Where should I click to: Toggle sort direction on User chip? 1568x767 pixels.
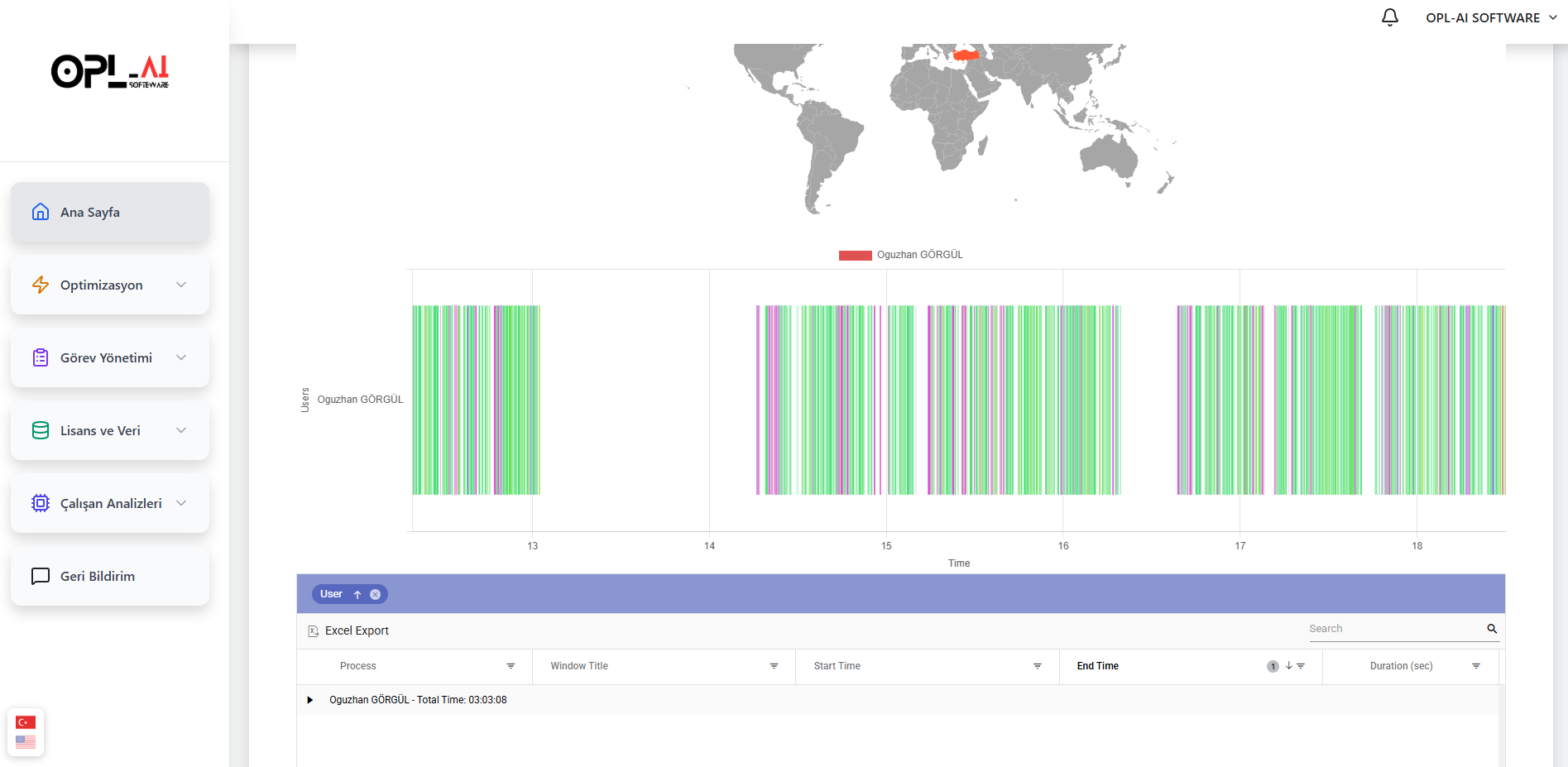pos(357,594)
